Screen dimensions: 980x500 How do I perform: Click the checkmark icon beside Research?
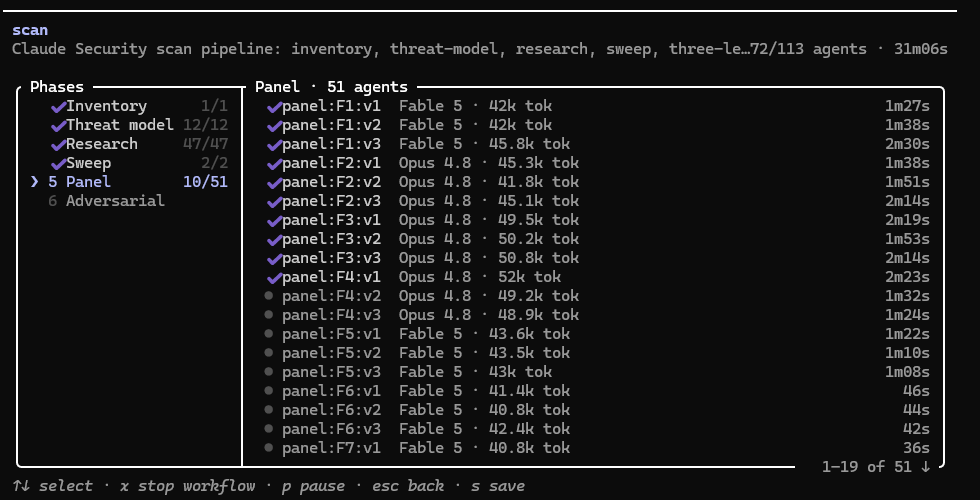pos(58,145)
